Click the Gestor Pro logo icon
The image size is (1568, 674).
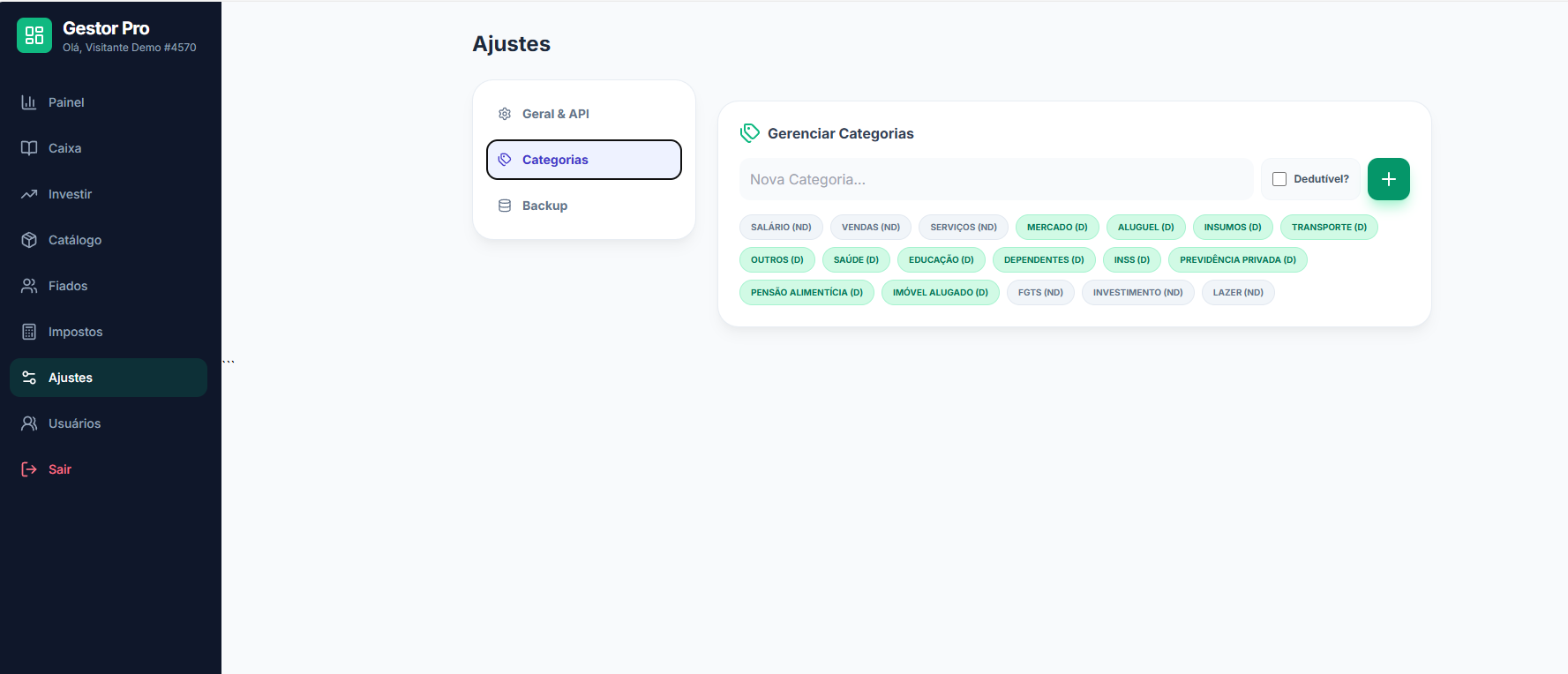click(34, 35)
